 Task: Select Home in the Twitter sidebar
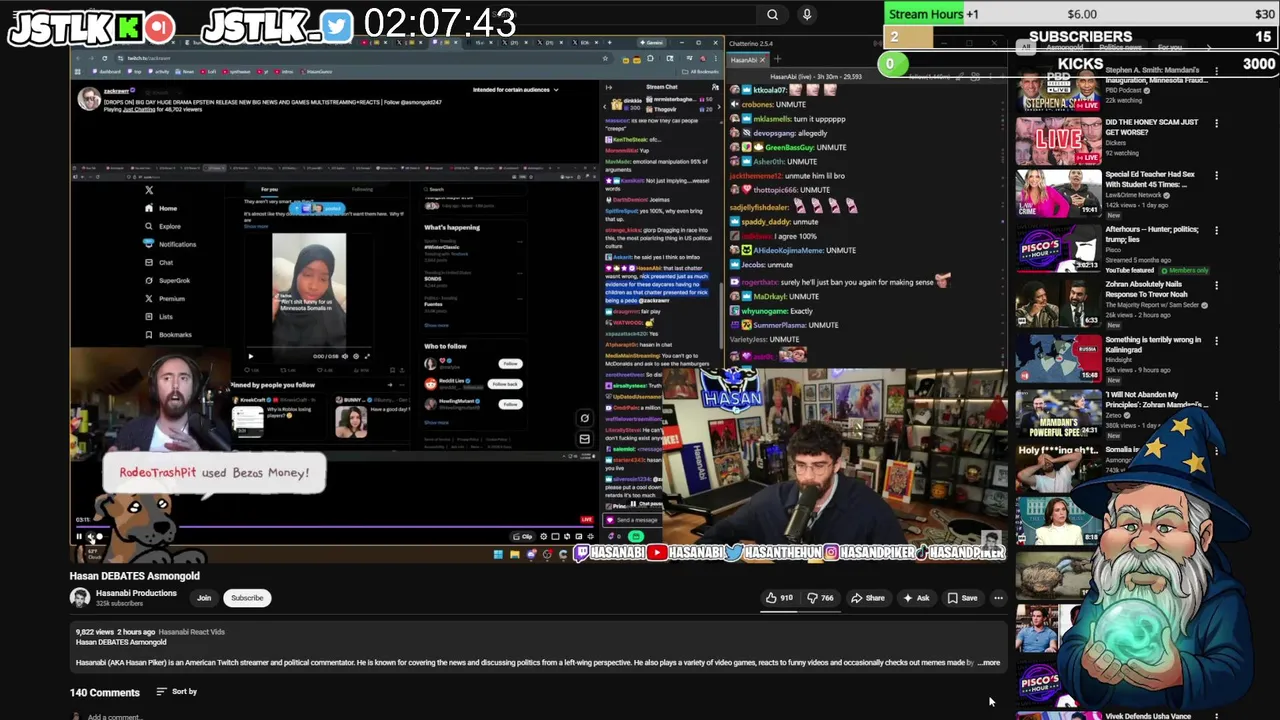[160, 208]
